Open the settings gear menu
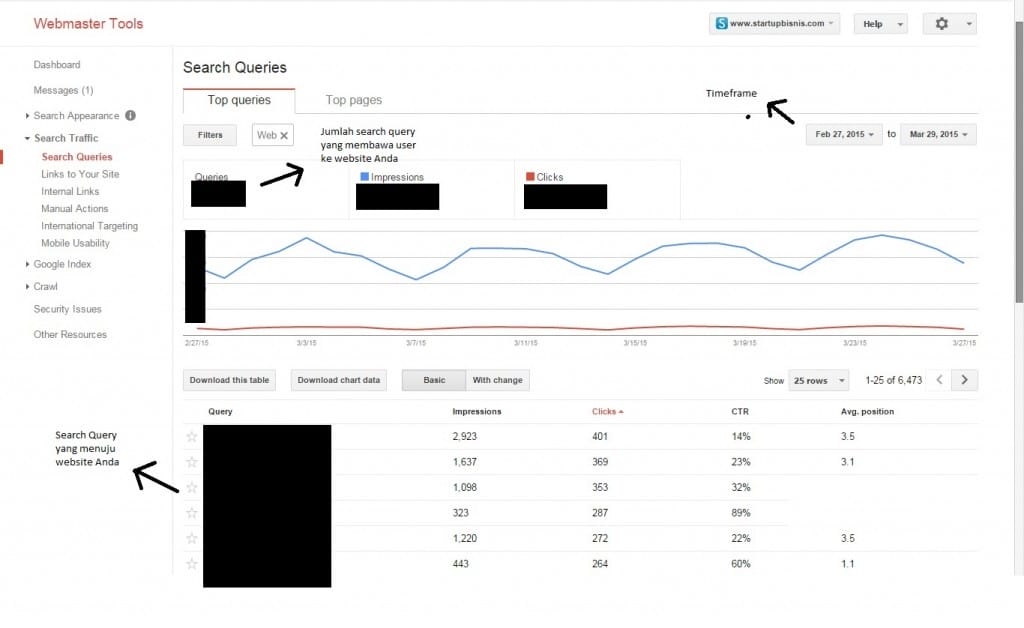Screen dimensions: 1024x628 point(948,24)
